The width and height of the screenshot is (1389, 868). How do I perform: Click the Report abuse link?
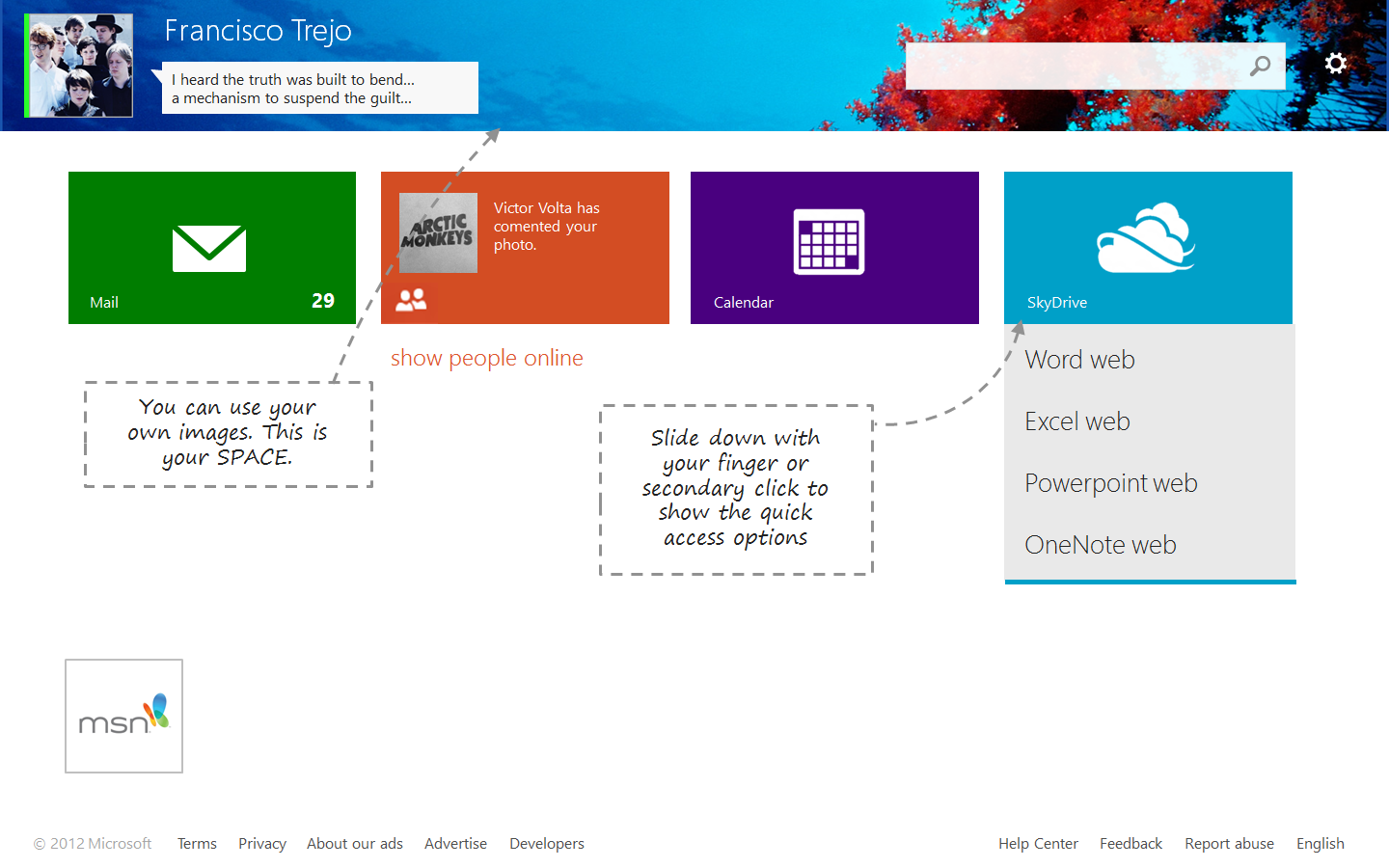[x=1229, y=844]
